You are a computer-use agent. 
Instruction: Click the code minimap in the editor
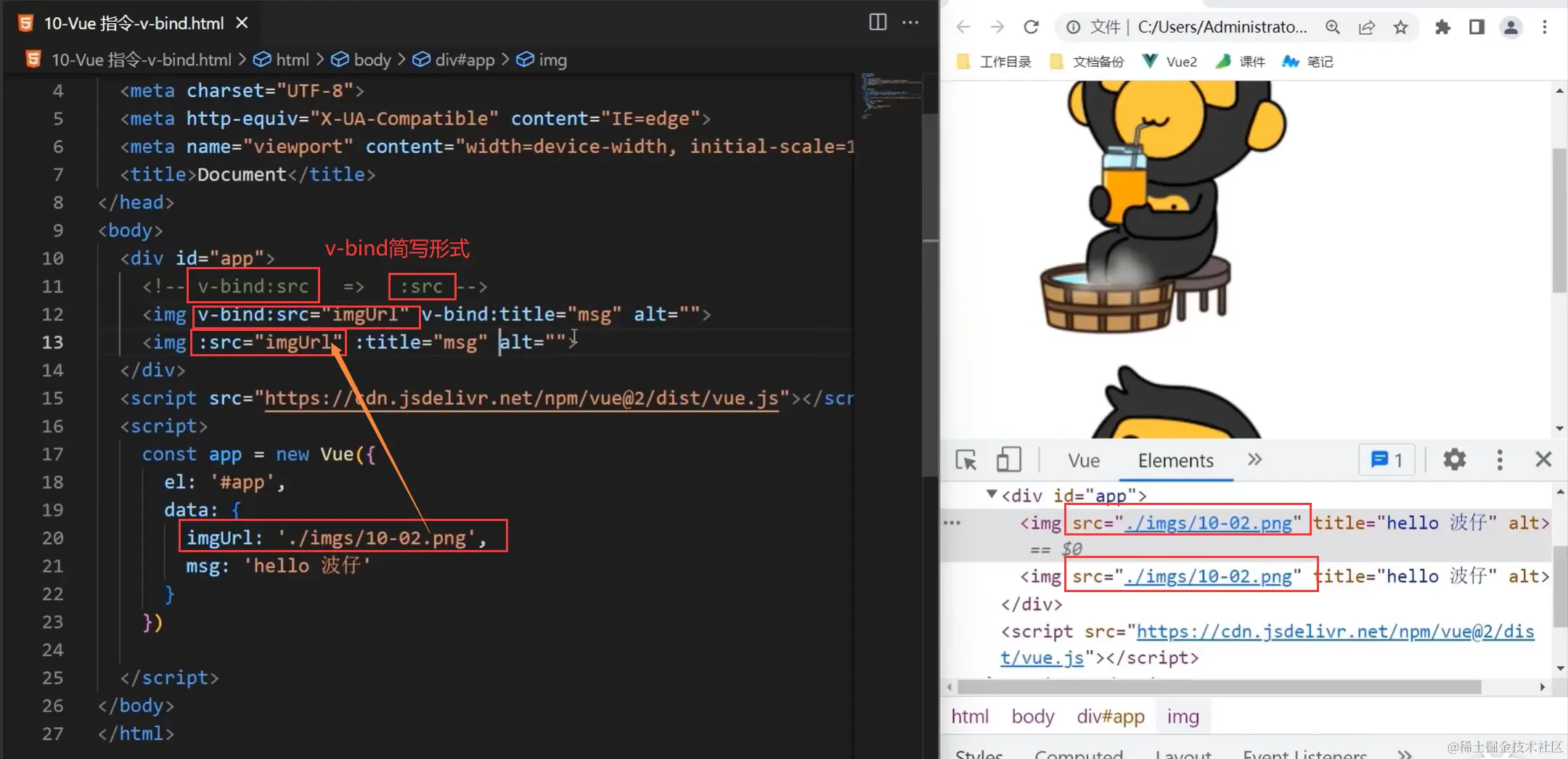point(891,96)
